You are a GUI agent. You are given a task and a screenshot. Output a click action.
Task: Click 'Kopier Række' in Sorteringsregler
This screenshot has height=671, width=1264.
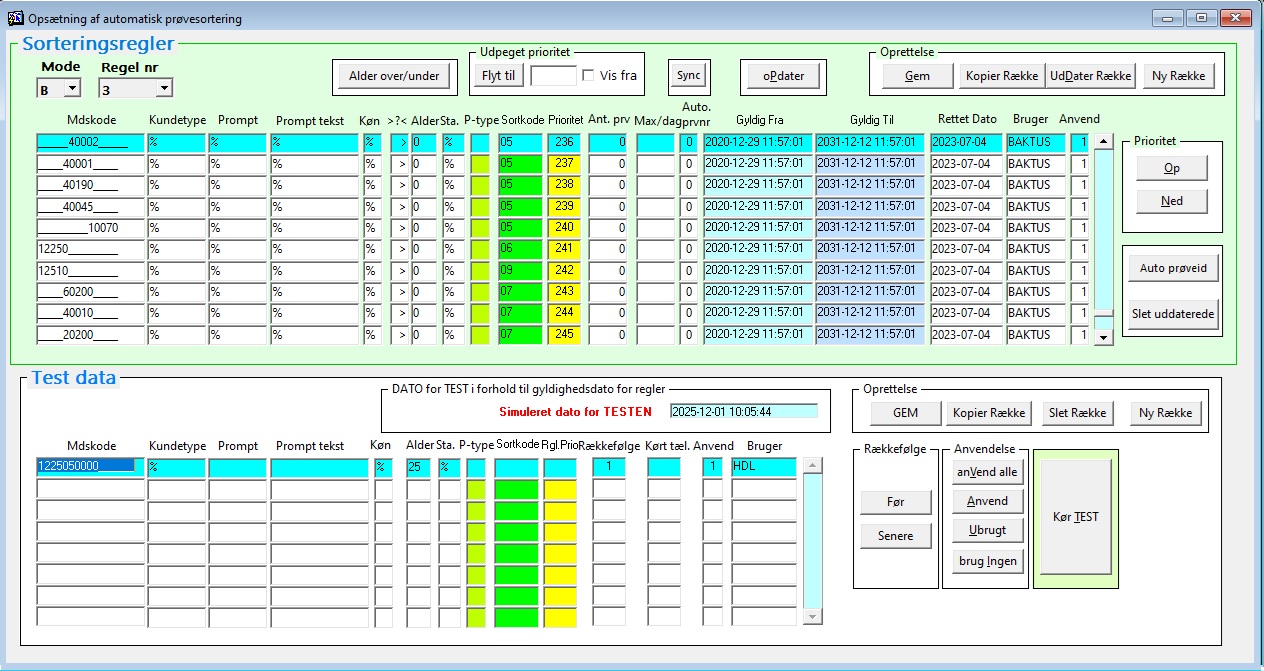tap(1001, 76)
